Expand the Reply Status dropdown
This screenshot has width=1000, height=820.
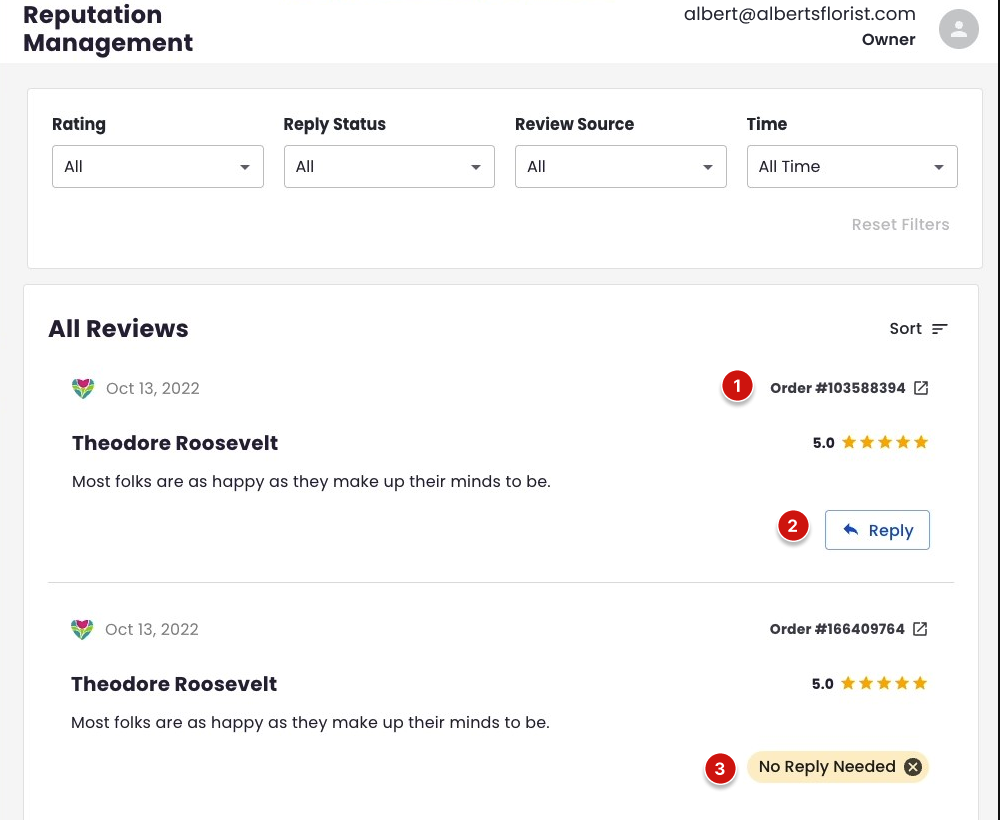pyautogui.click(x=389, y=166)
